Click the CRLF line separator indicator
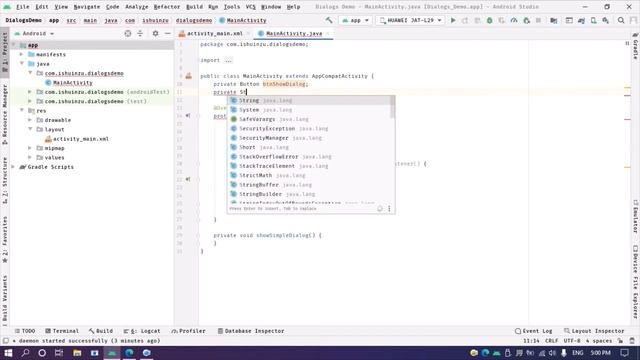This screenshot has height=360, width=640. coord(551,341)
